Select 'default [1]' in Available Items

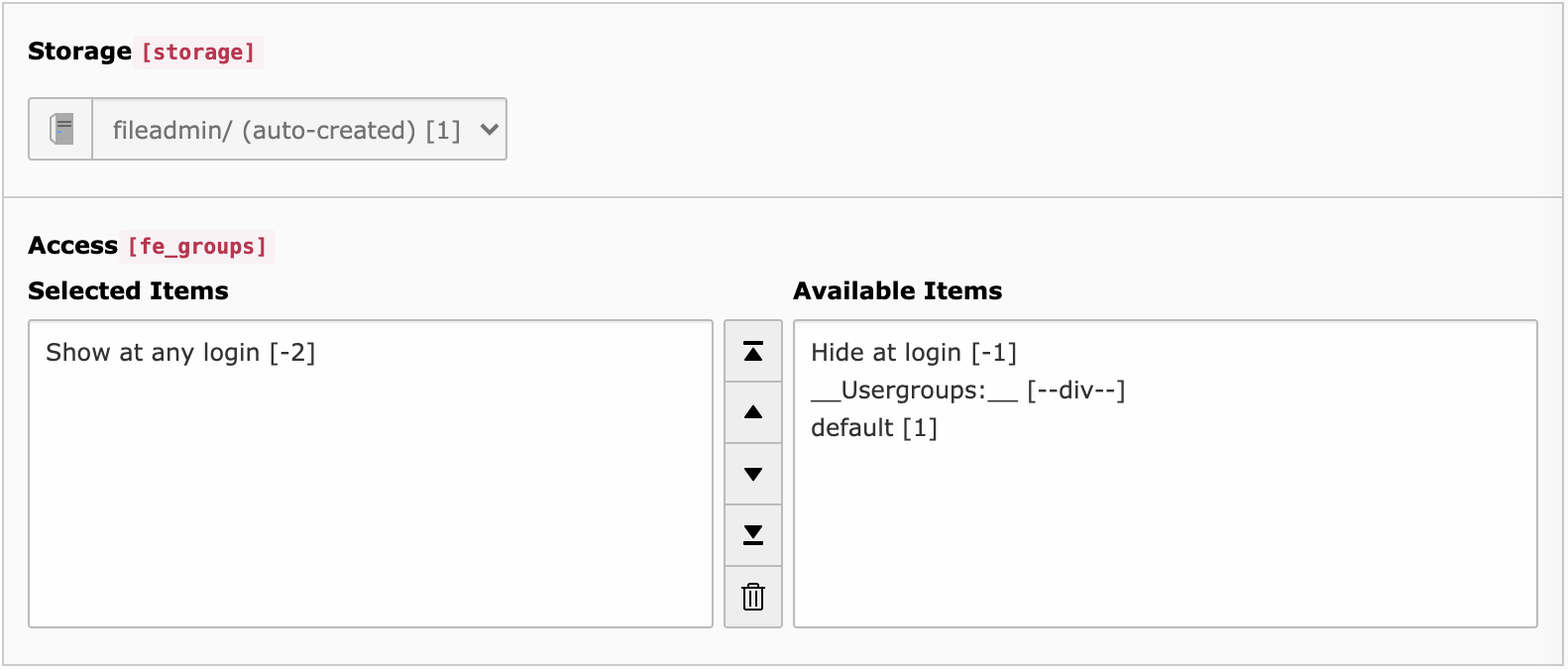[875, 428]
